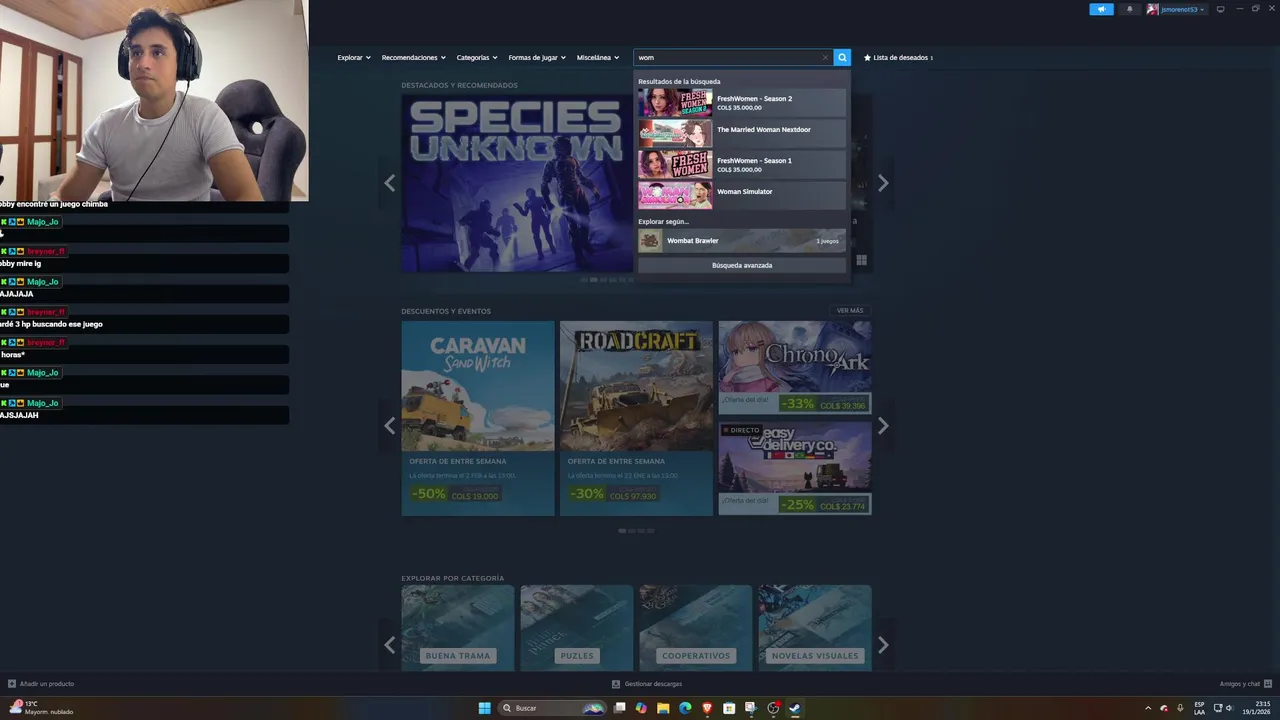Go to next featured game arrow
This screenshot has width=1280, height=720.
point(883,183)
